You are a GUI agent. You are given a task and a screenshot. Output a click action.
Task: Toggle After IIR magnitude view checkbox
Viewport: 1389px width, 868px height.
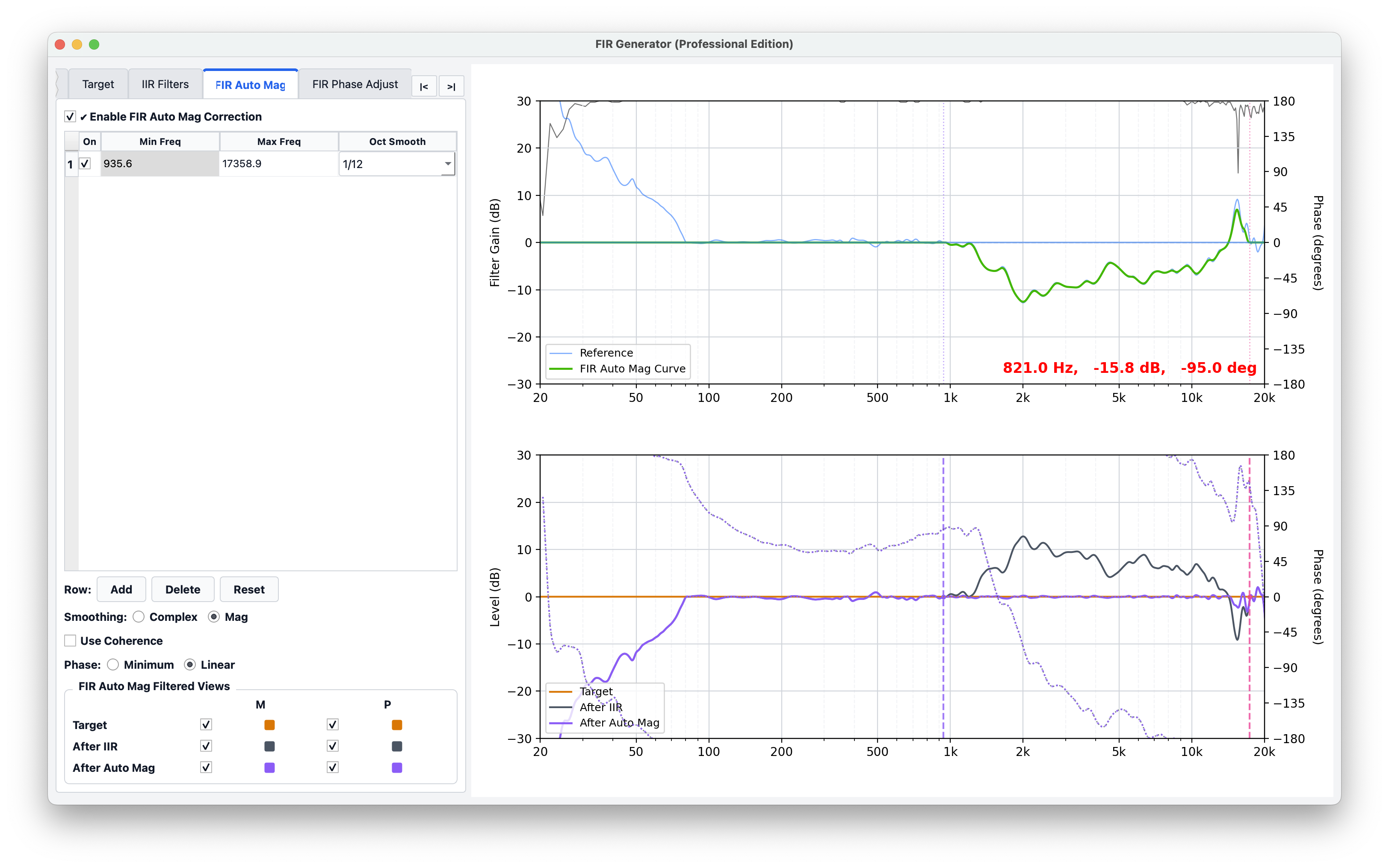pos(206,746)
